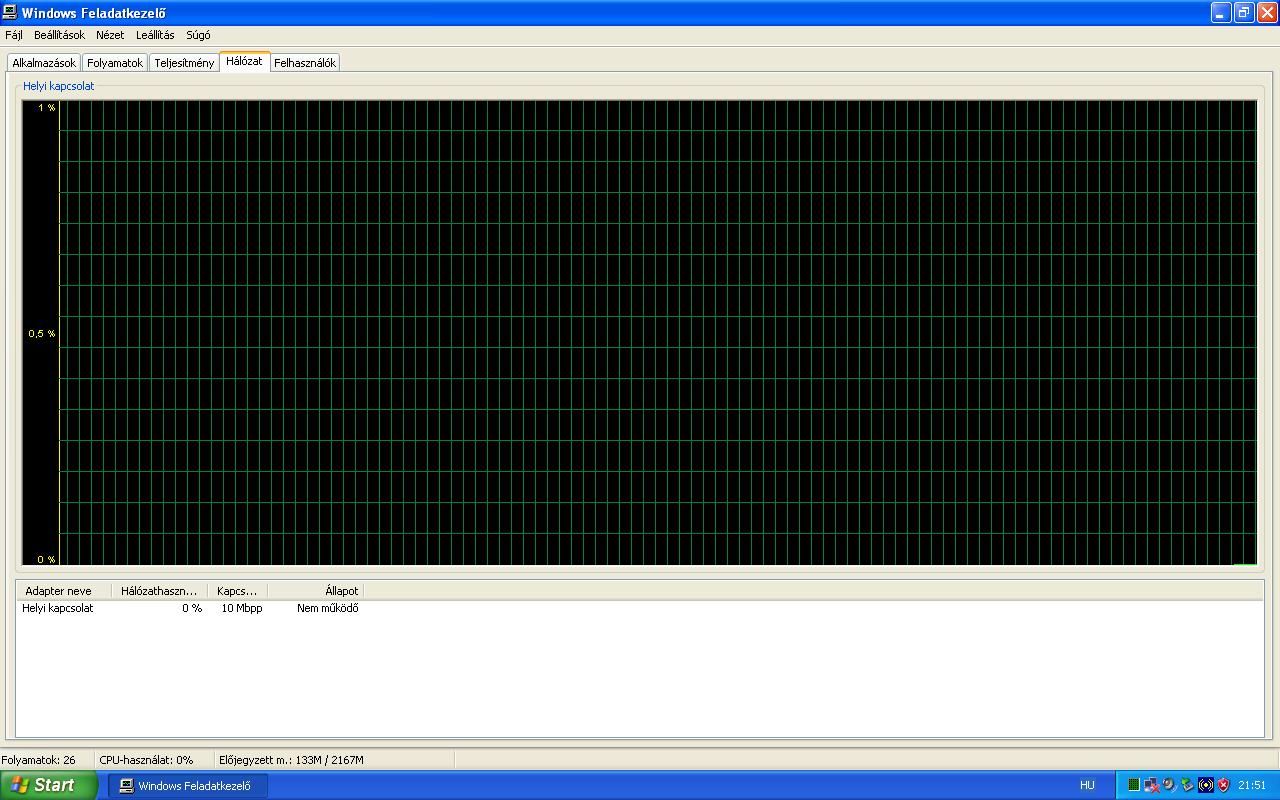Open the Nézet menu
This screenshot has width=1280, height=800.
click(x=110, y=35)
